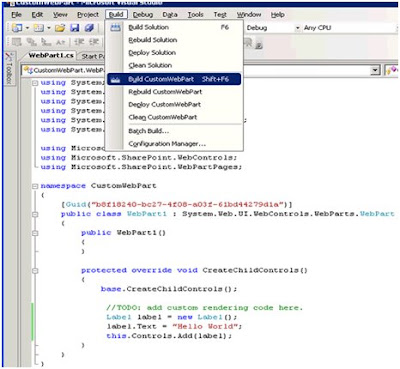Viewport: 400px width, 369px height.
Task: Click the members combo icon right of the class dropdown
Action: pos(392,70)
